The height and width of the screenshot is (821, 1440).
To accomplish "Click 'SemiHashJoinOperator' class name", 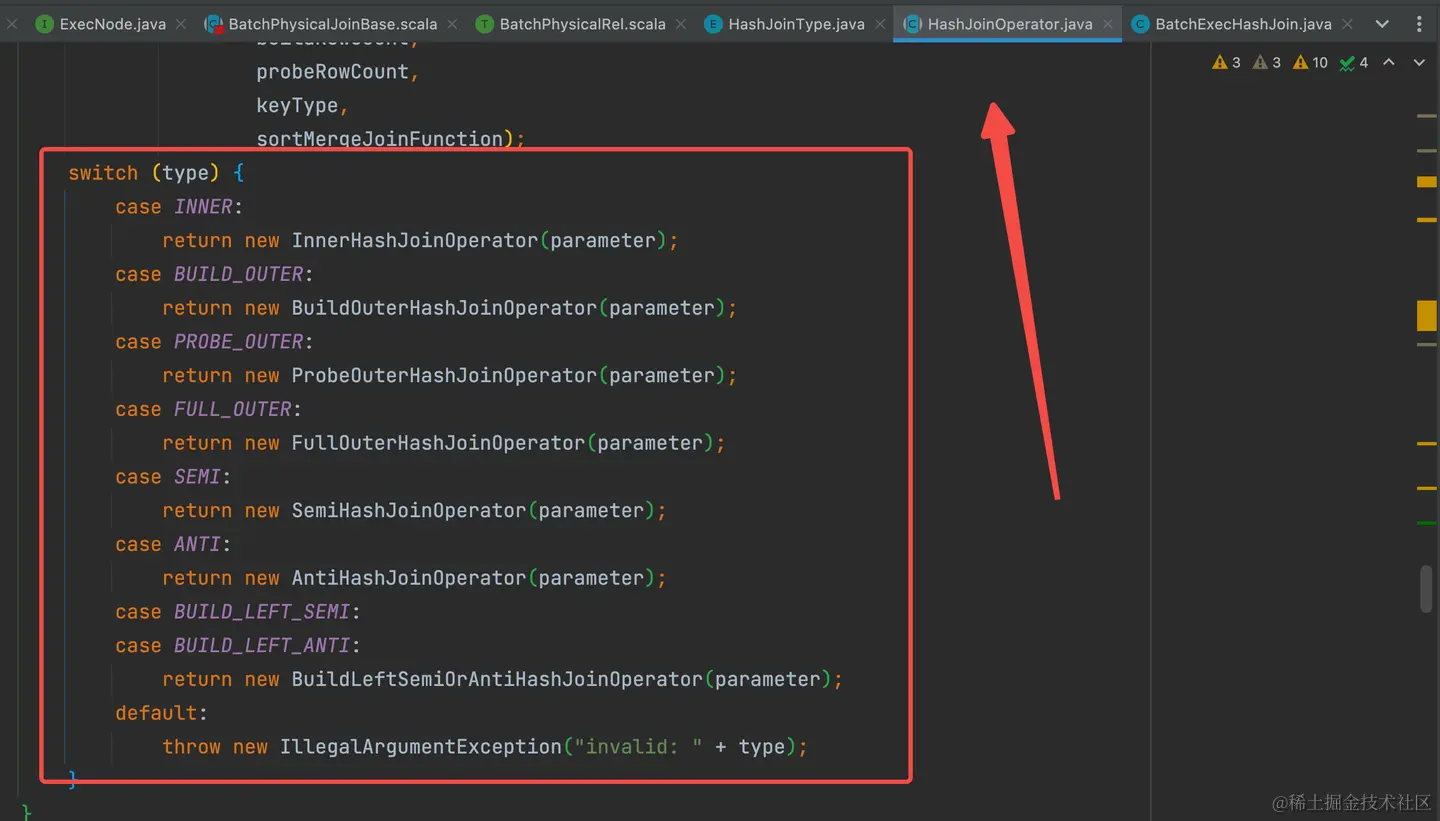I will 409,511.
